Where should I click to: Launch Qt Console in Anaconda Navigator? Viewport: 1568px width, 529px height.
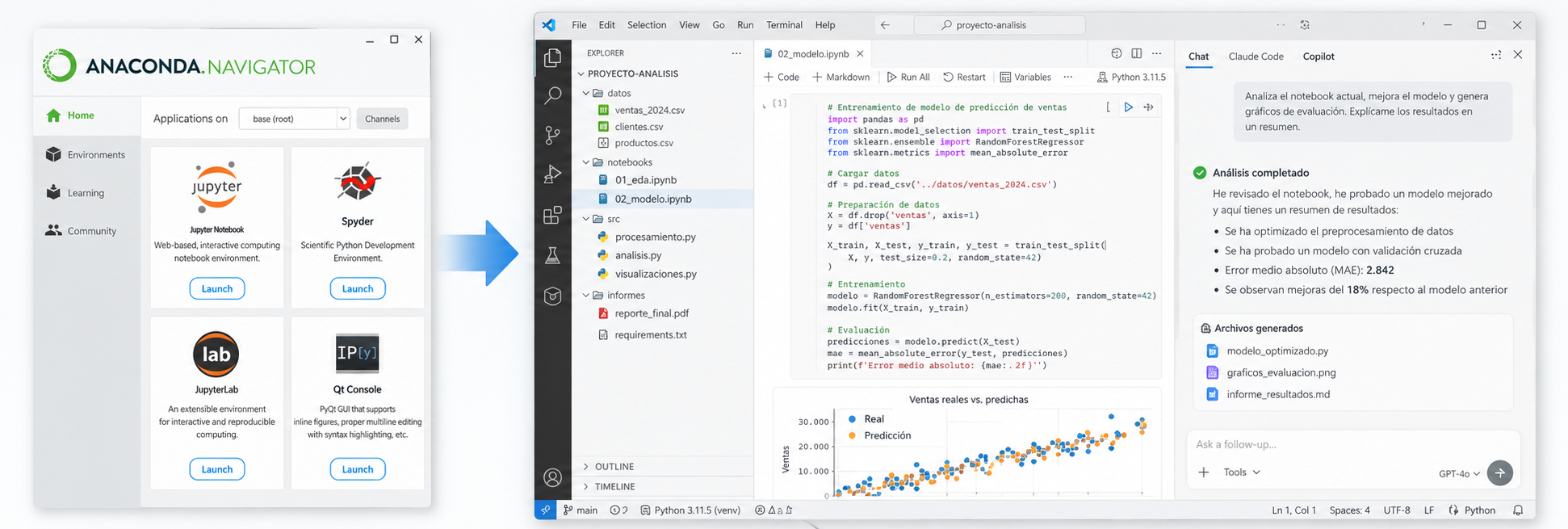click(x=358, y=469)
